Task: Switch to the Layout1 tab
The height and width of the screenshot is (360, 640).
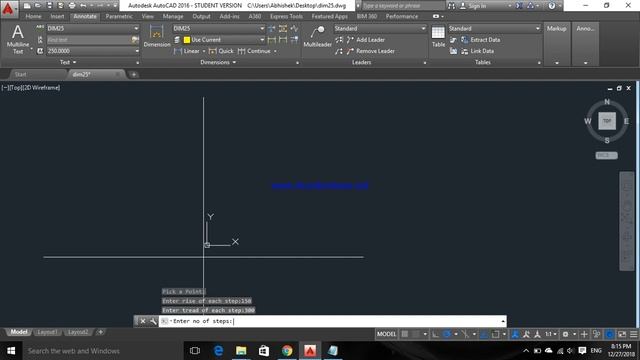Action: click(47, 332)
